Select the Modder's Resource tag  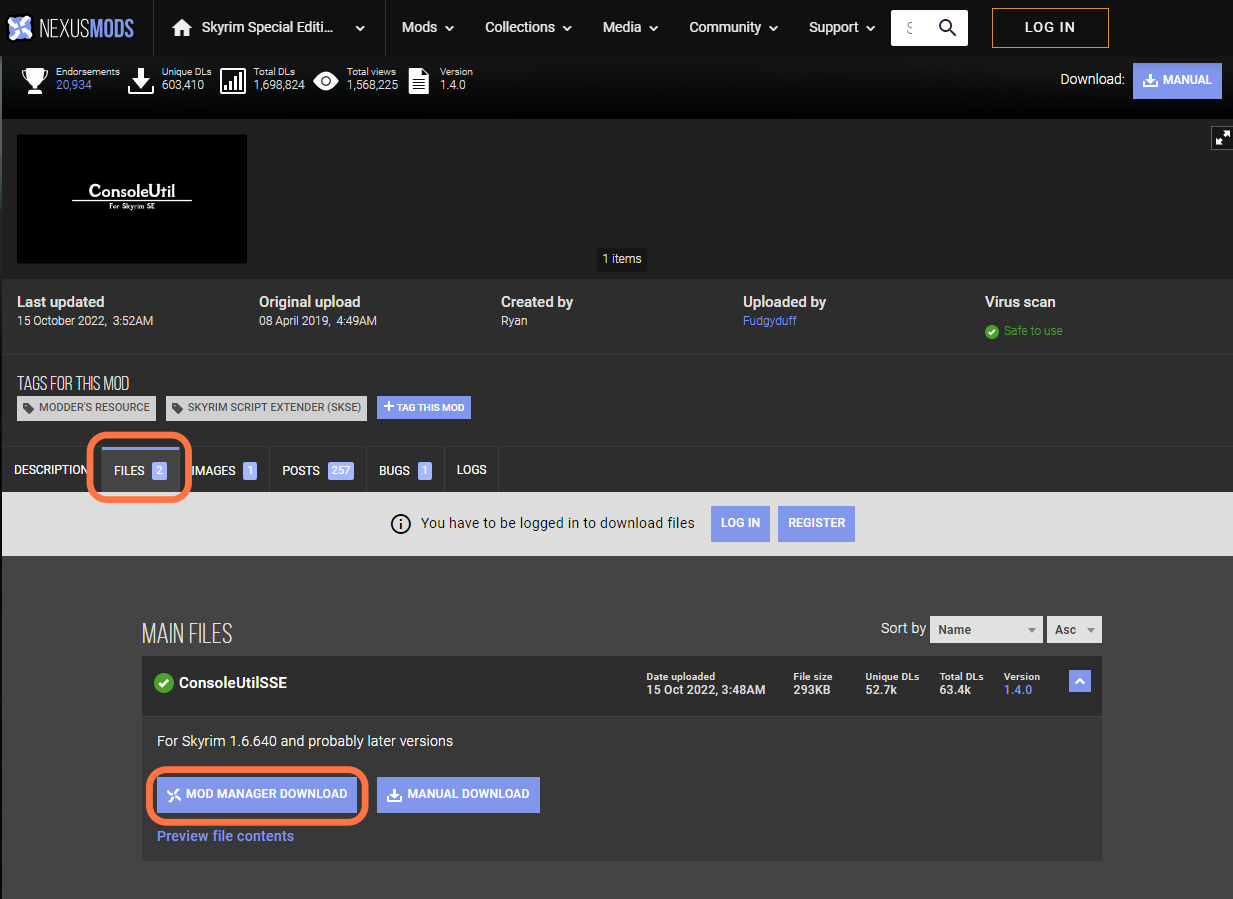pos(87,408)
